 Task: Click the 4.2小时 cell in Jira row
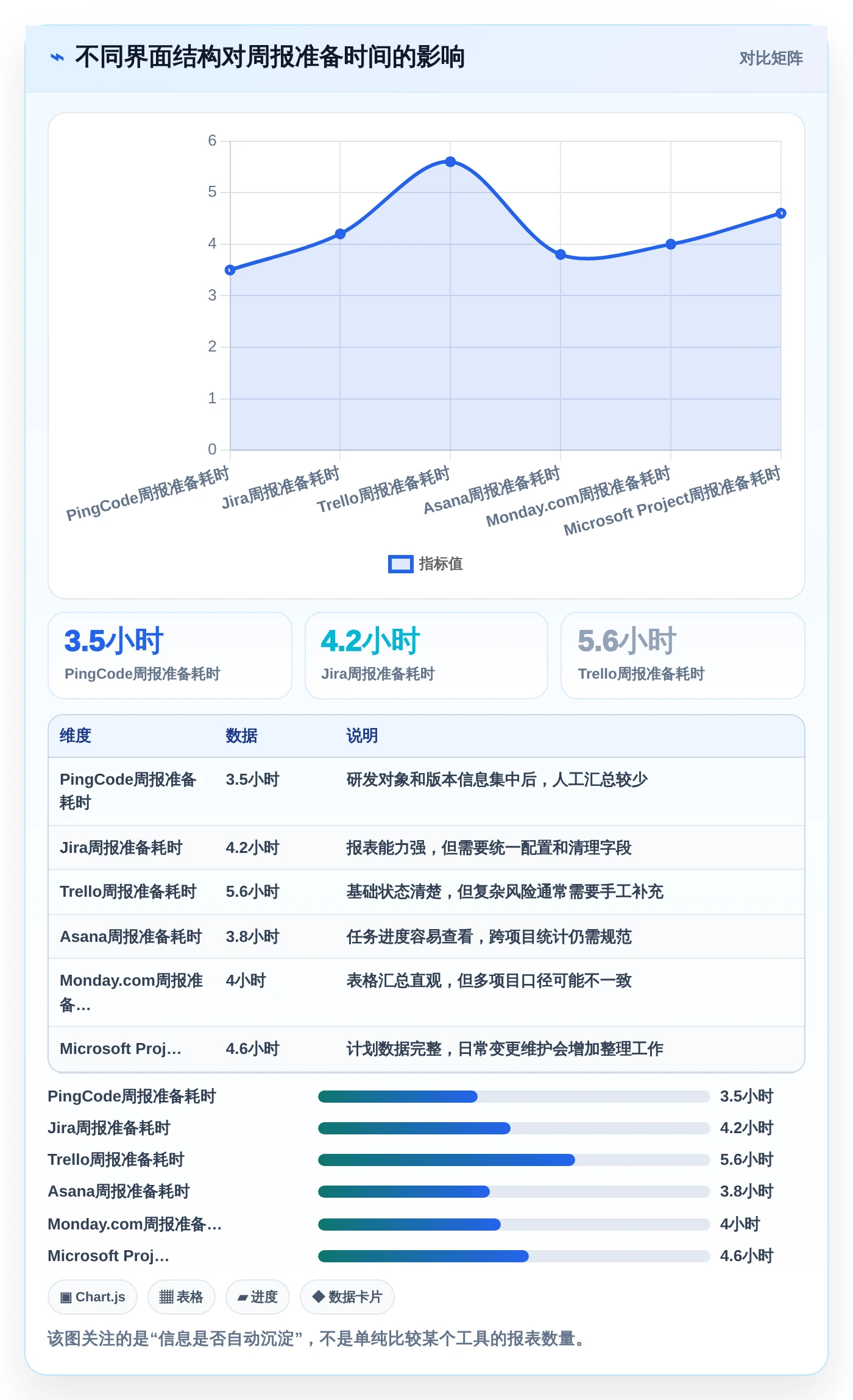pyautogui.click(x=252, y=848)
